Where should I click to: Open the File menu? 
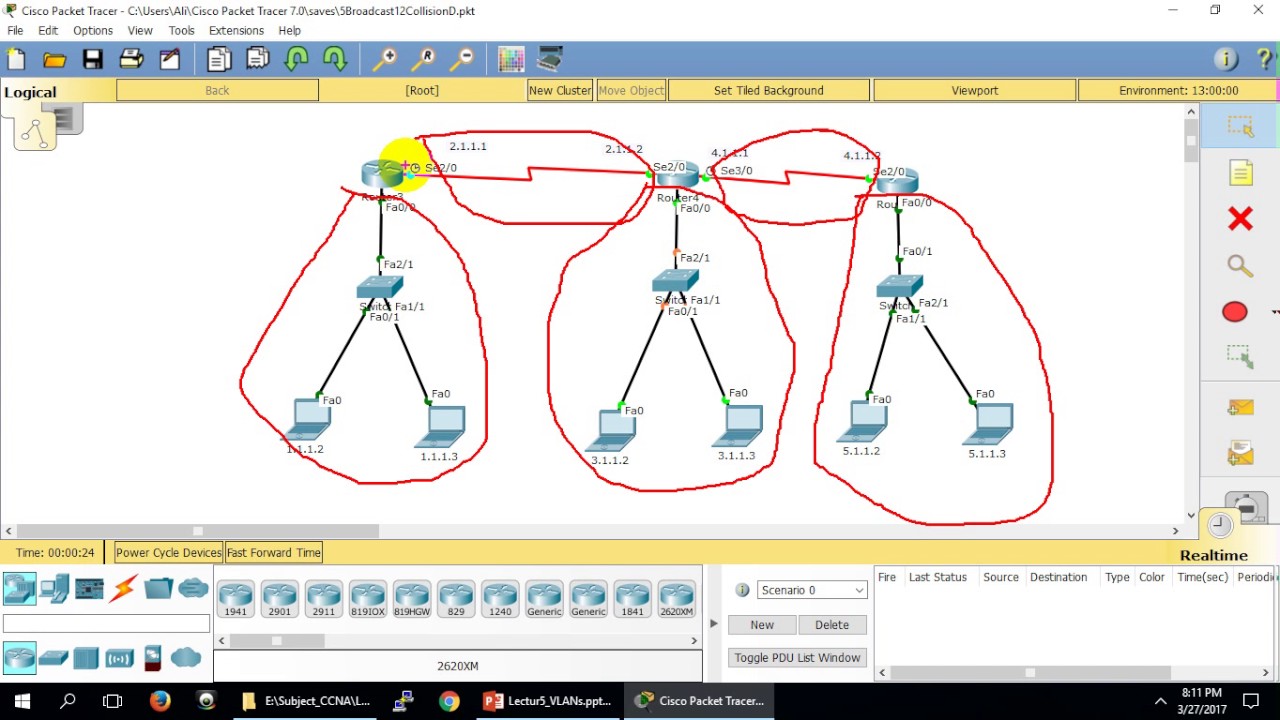[x=15, y=31]
